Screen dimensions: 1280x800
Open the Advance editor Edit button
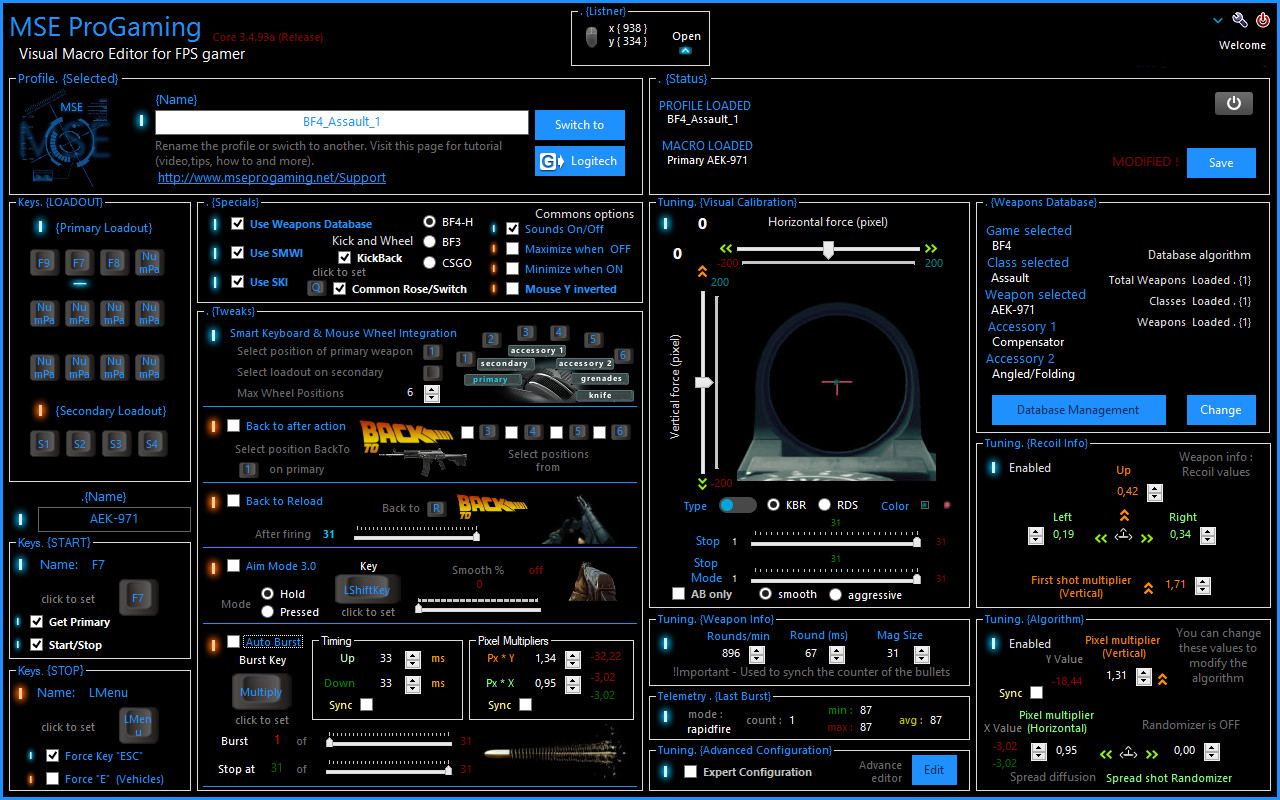click(934, 770)
